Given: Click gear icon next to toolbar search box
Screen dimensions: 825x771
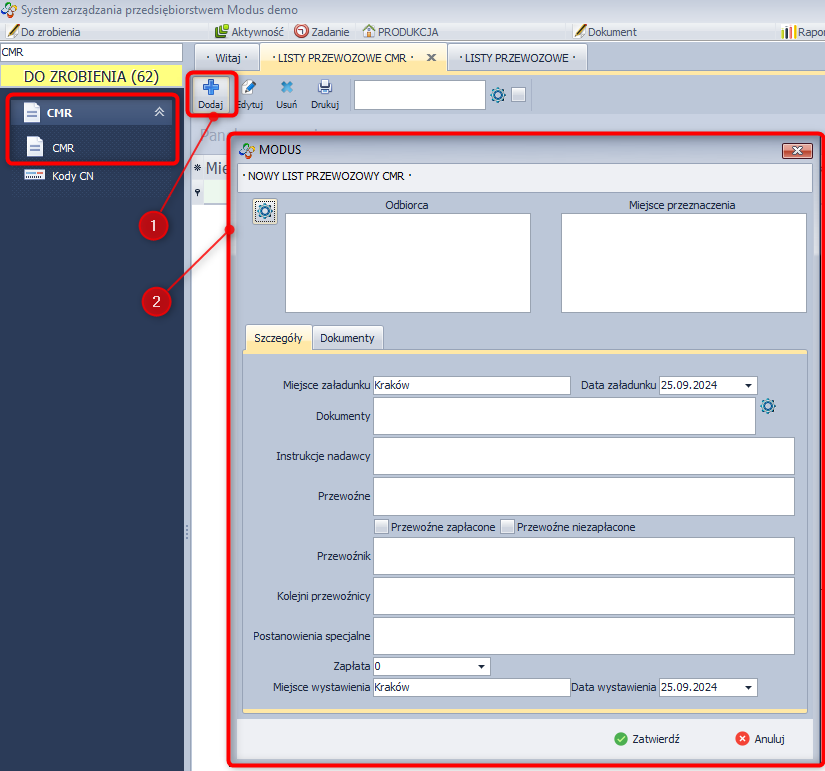Looking at the screenshot, I should point(498,95).
